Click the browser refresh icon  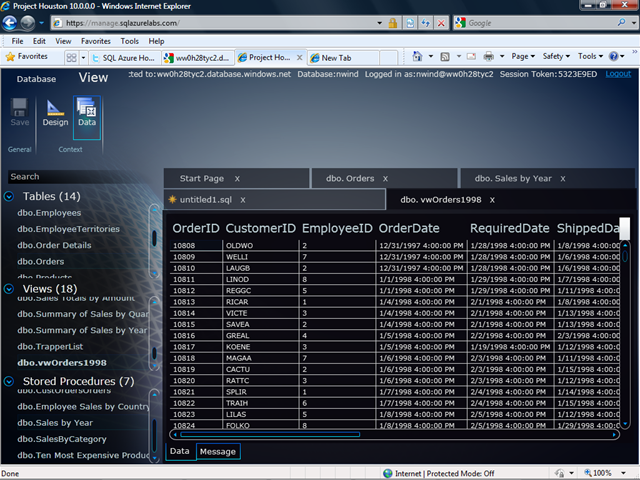[x=425, y=22]
